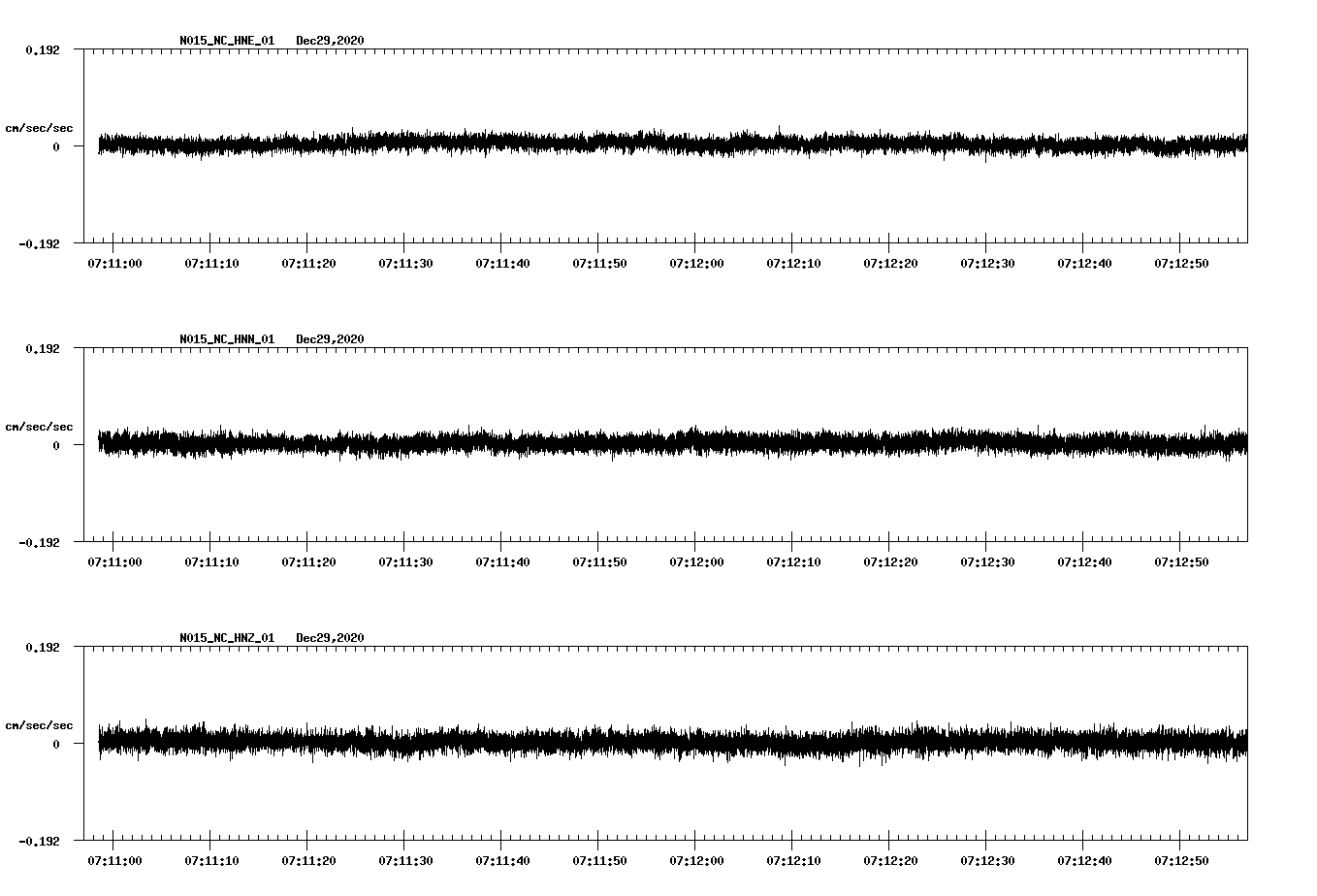1317x896 pixels.
Task: Click the 07:12:20 label on middle plot axis
Action: 892,560
